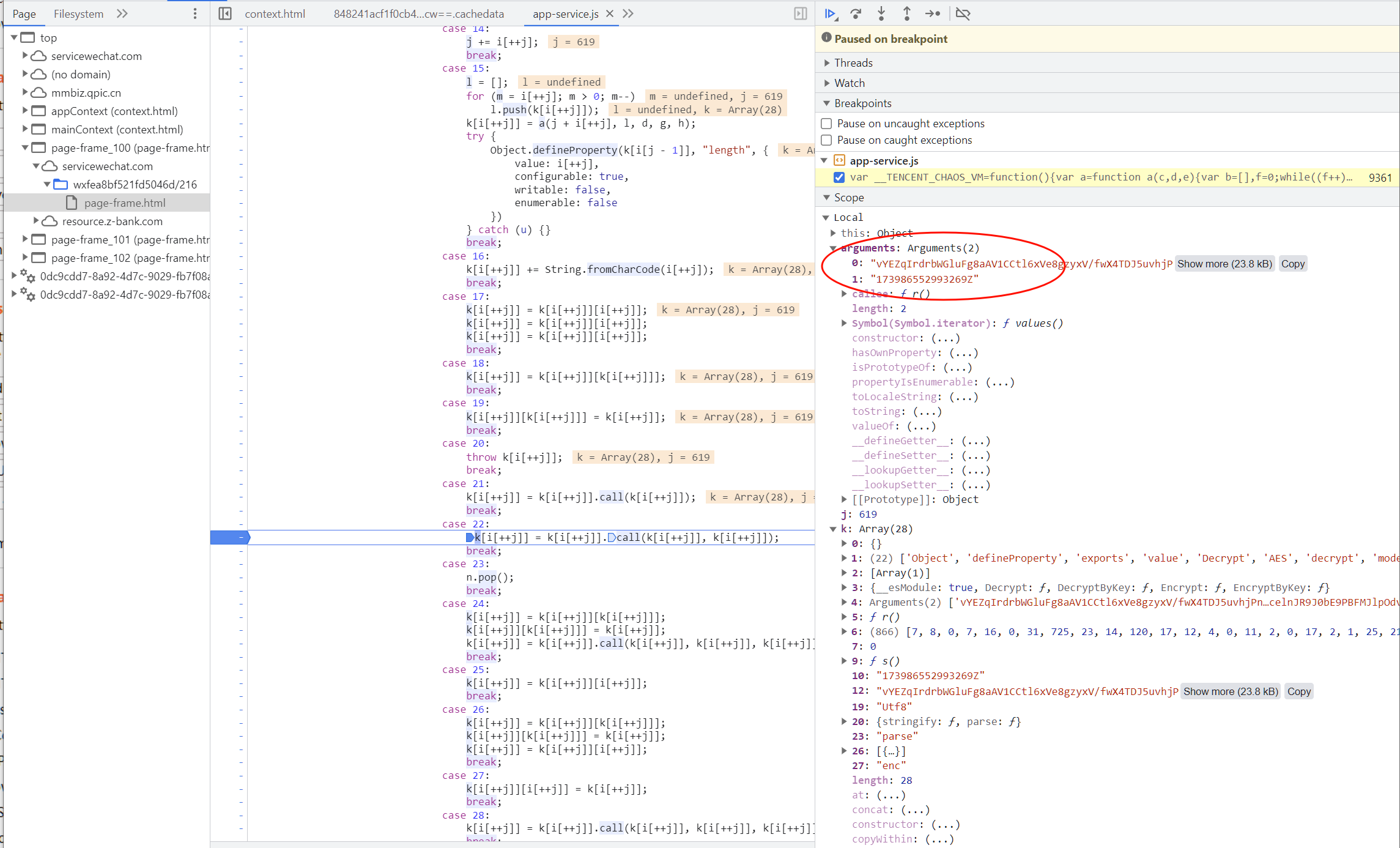Viewport: 1400px width, 848px height.
Task: Select page-frame.html in the file tree
Action: 125,203
